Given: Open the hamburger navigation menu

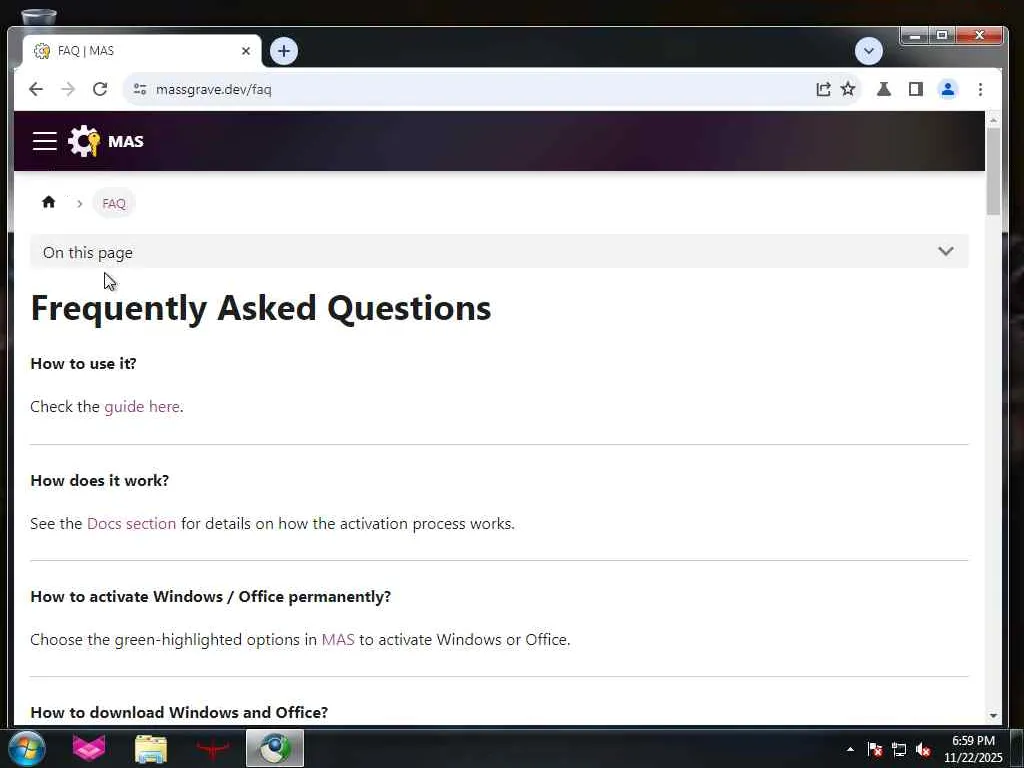Looking at the screenshot, I should [44, 141].
